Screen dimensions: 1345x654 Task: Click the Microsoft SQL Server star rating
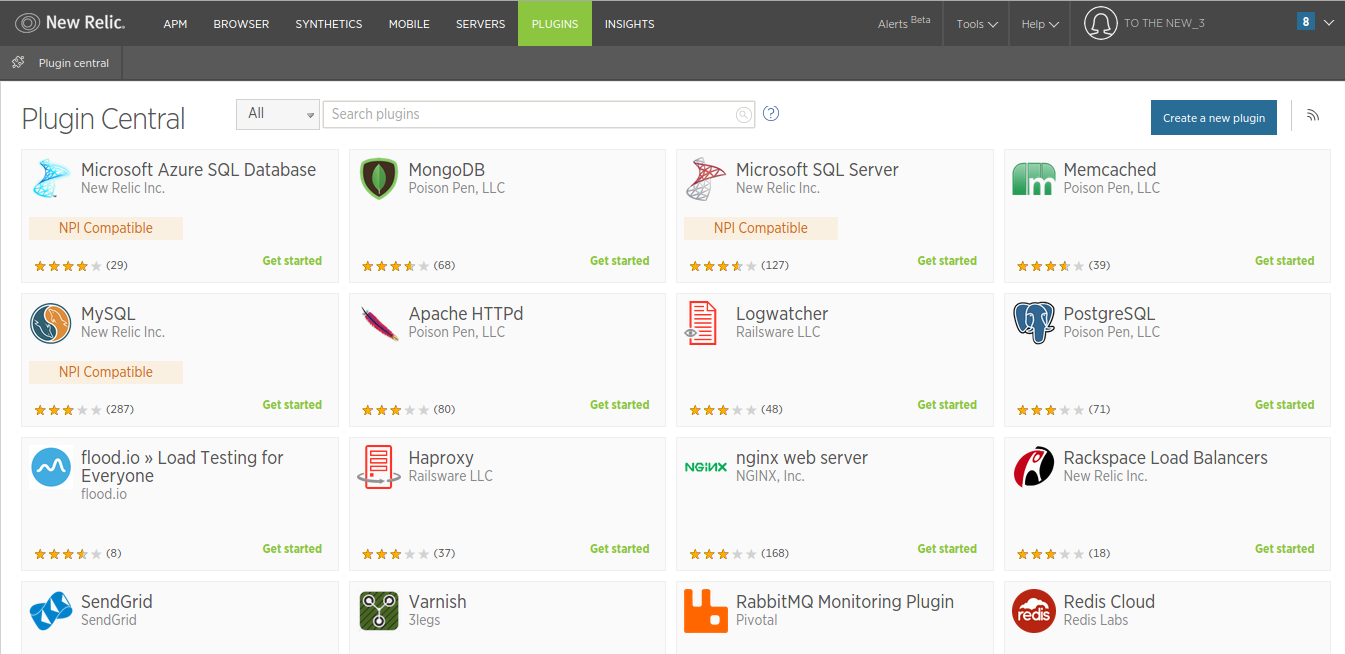click(x=723, y=266)
